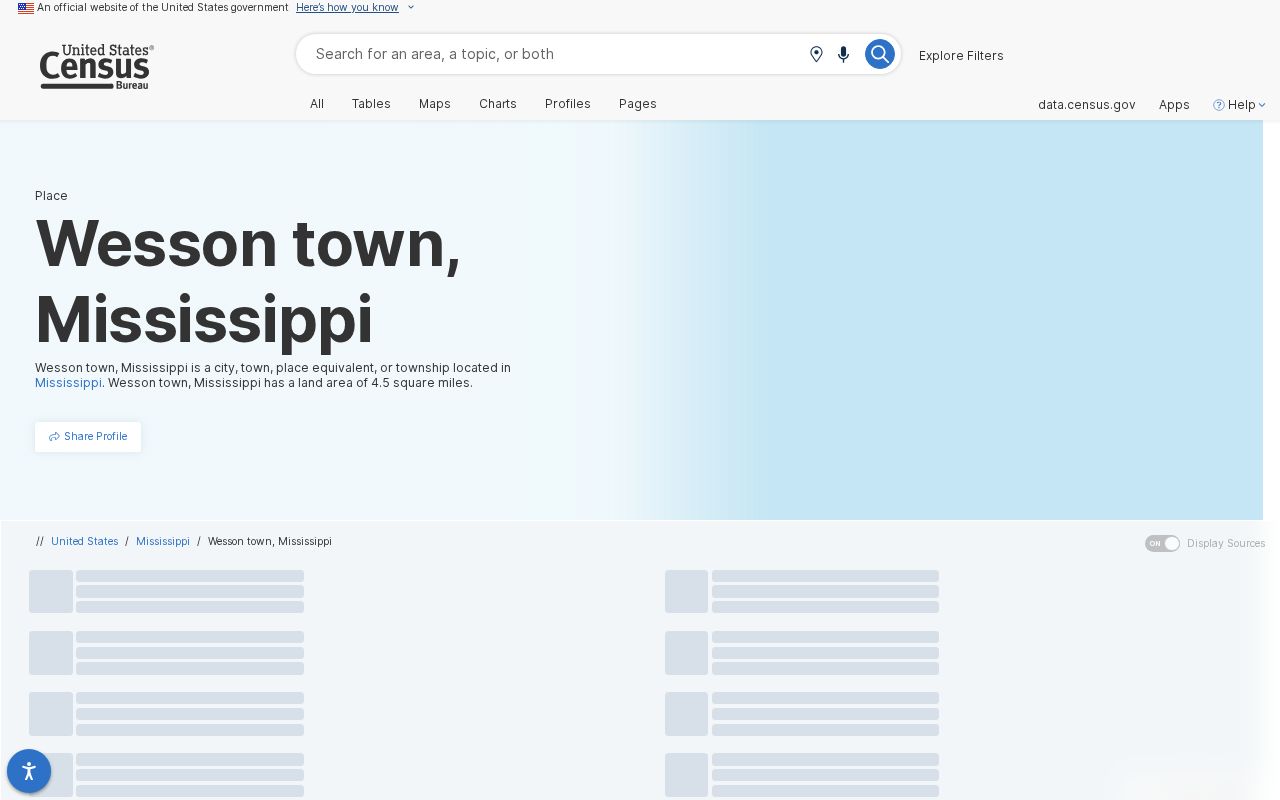Viewport: 1280px width, 800px height.
Task: Open the Mississippi link in description text
Action: pos(68,383)
